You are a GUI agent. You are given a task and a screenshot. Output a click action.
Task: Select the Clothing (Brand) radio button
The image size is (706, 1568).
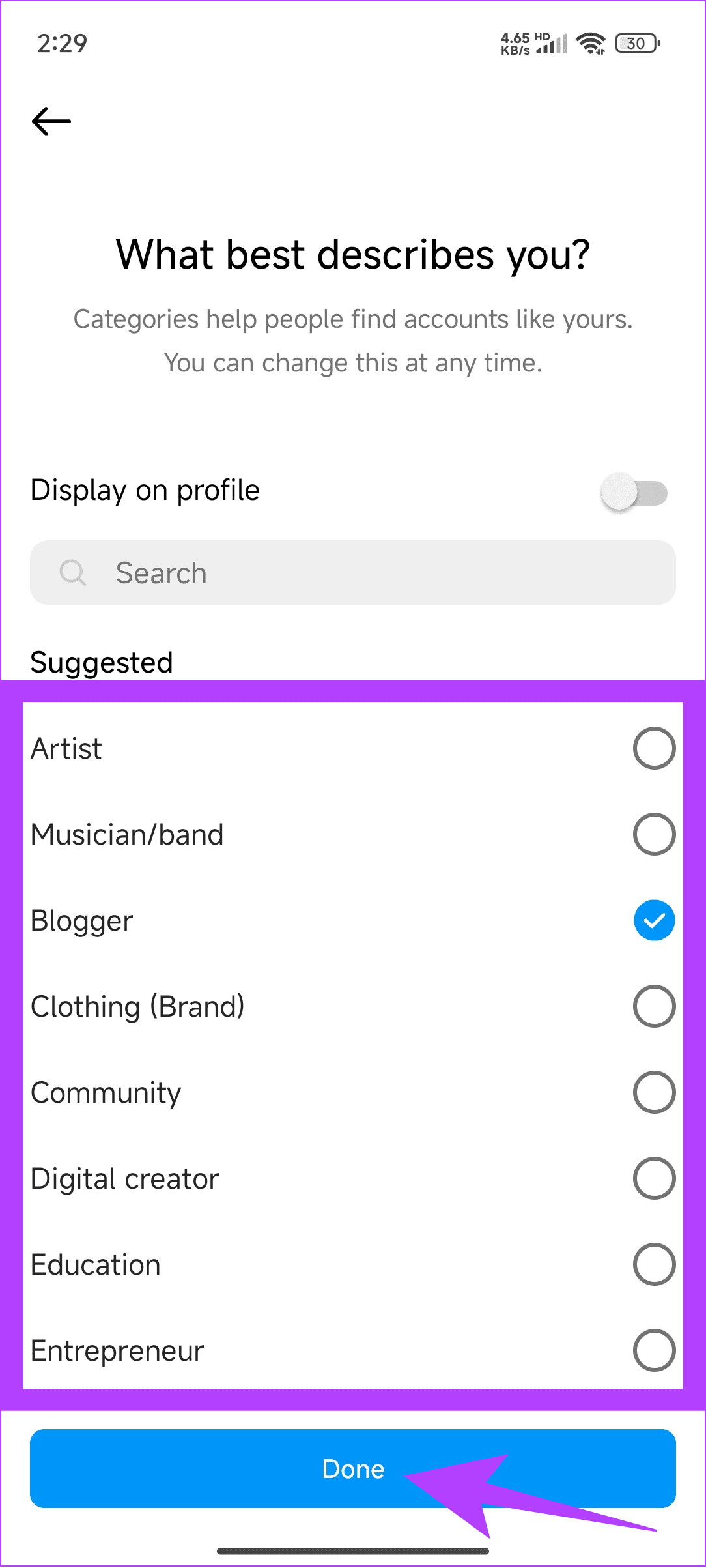[x=654, y=1006]
